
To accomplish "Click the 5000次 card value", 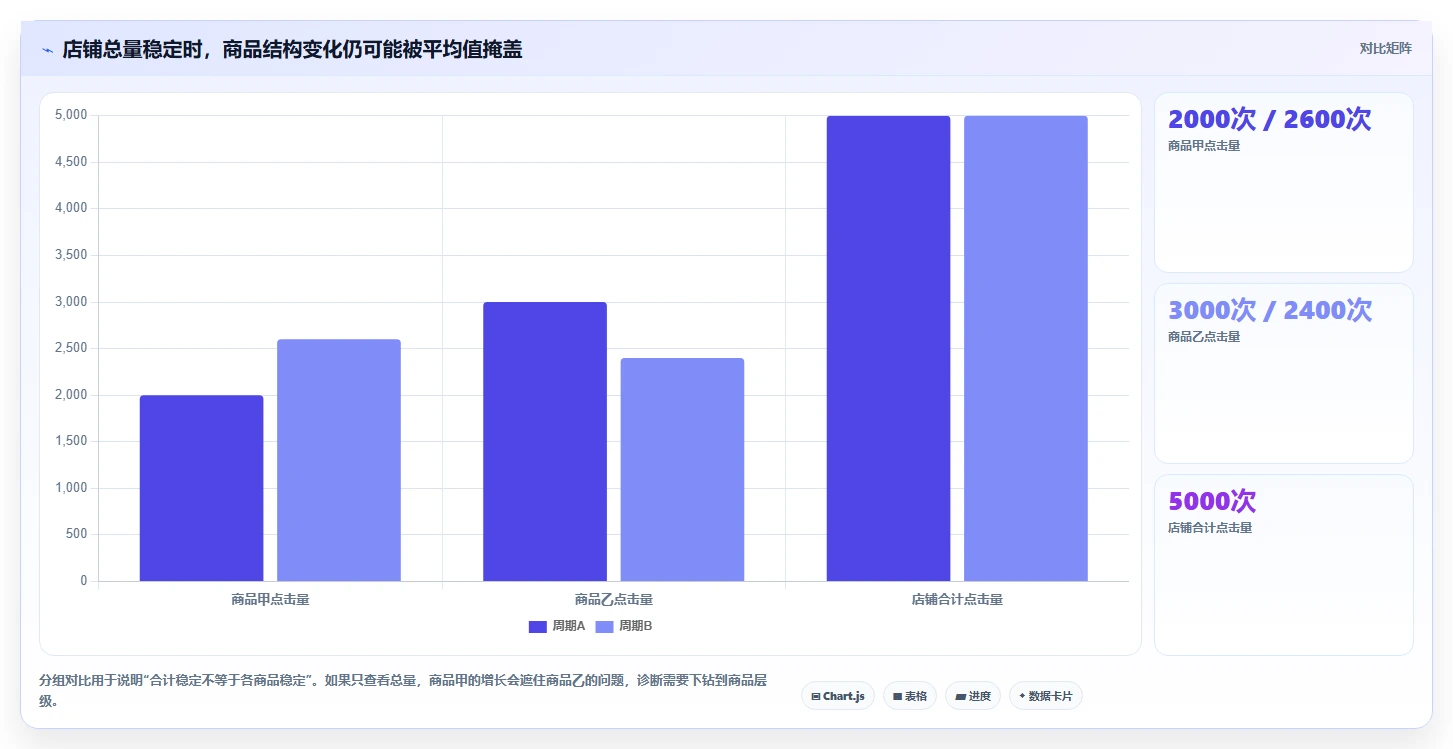I will 1212,501.
